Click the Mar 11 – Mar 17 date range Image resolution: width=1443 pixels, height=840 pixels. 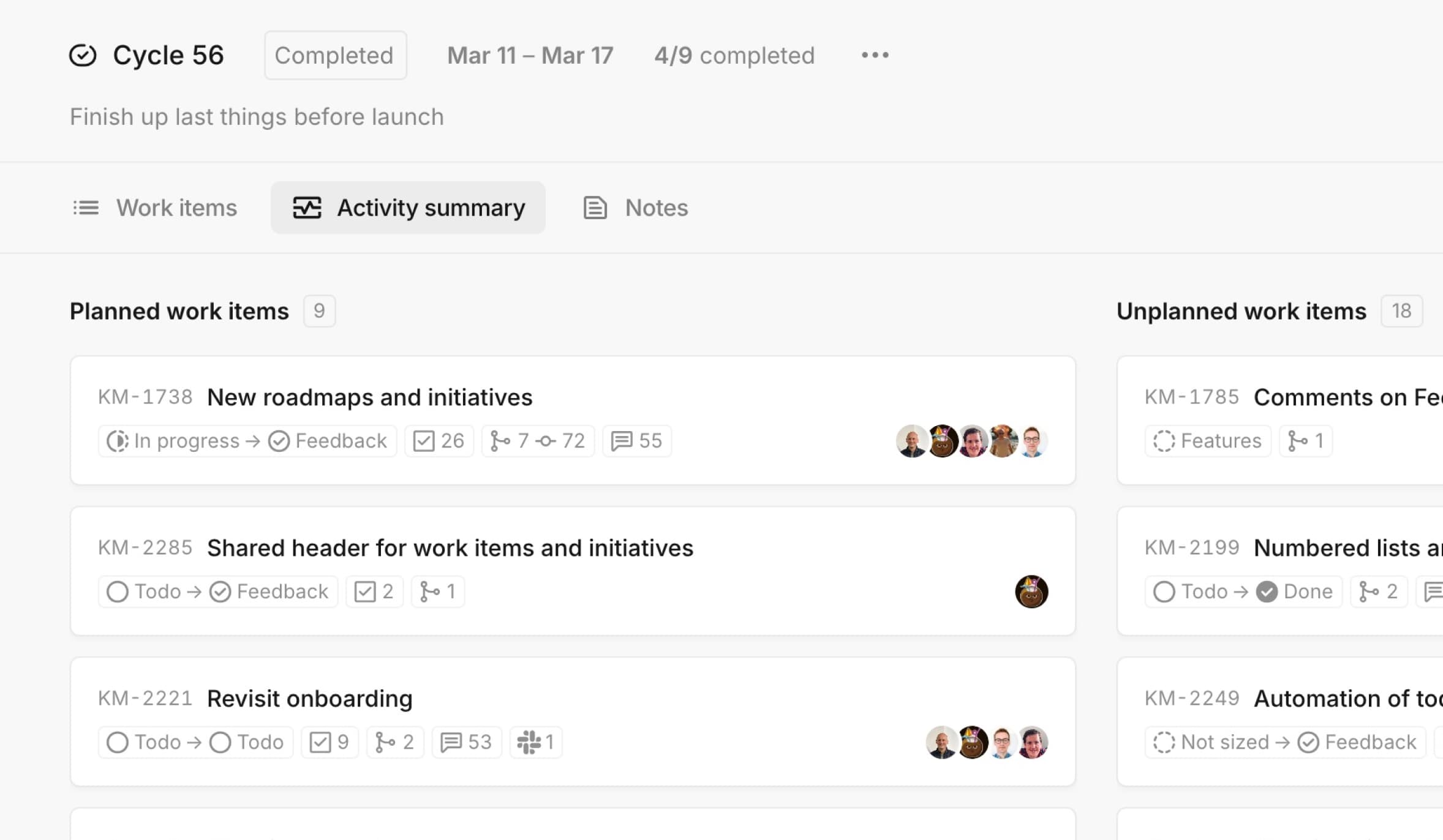[530, 55]
